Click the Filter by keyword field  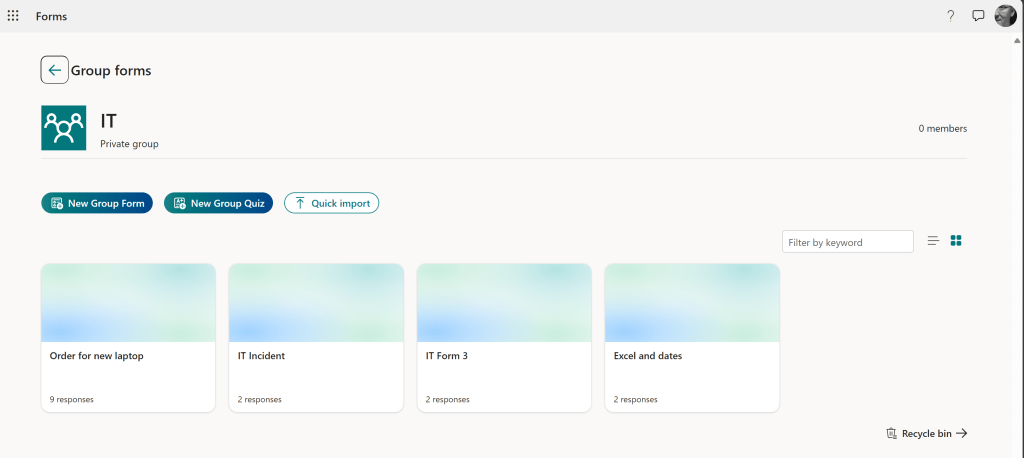click(x=847, y=242)
